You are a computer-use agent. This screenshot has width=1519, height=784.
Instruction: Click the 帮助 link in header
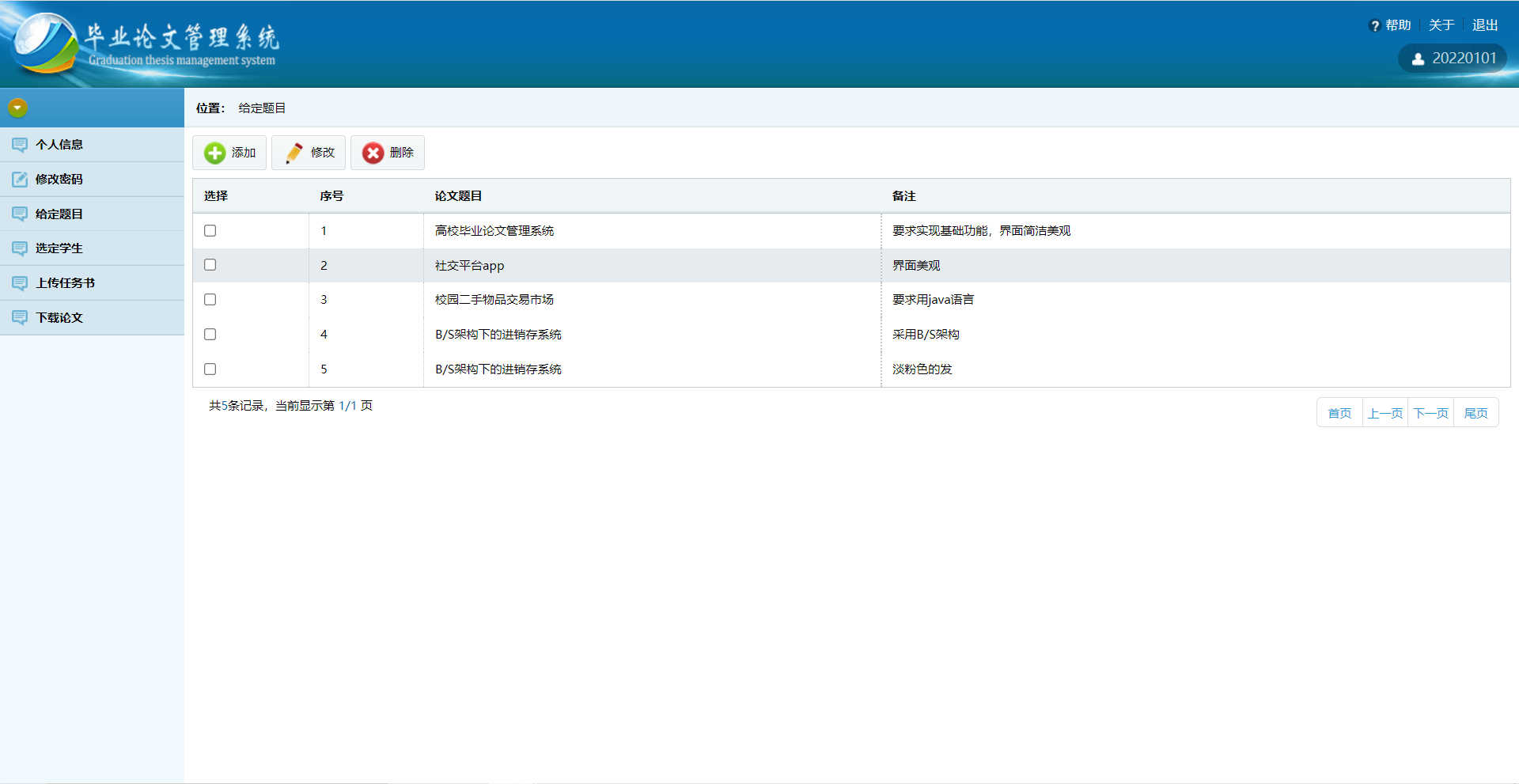(1398, 25)
